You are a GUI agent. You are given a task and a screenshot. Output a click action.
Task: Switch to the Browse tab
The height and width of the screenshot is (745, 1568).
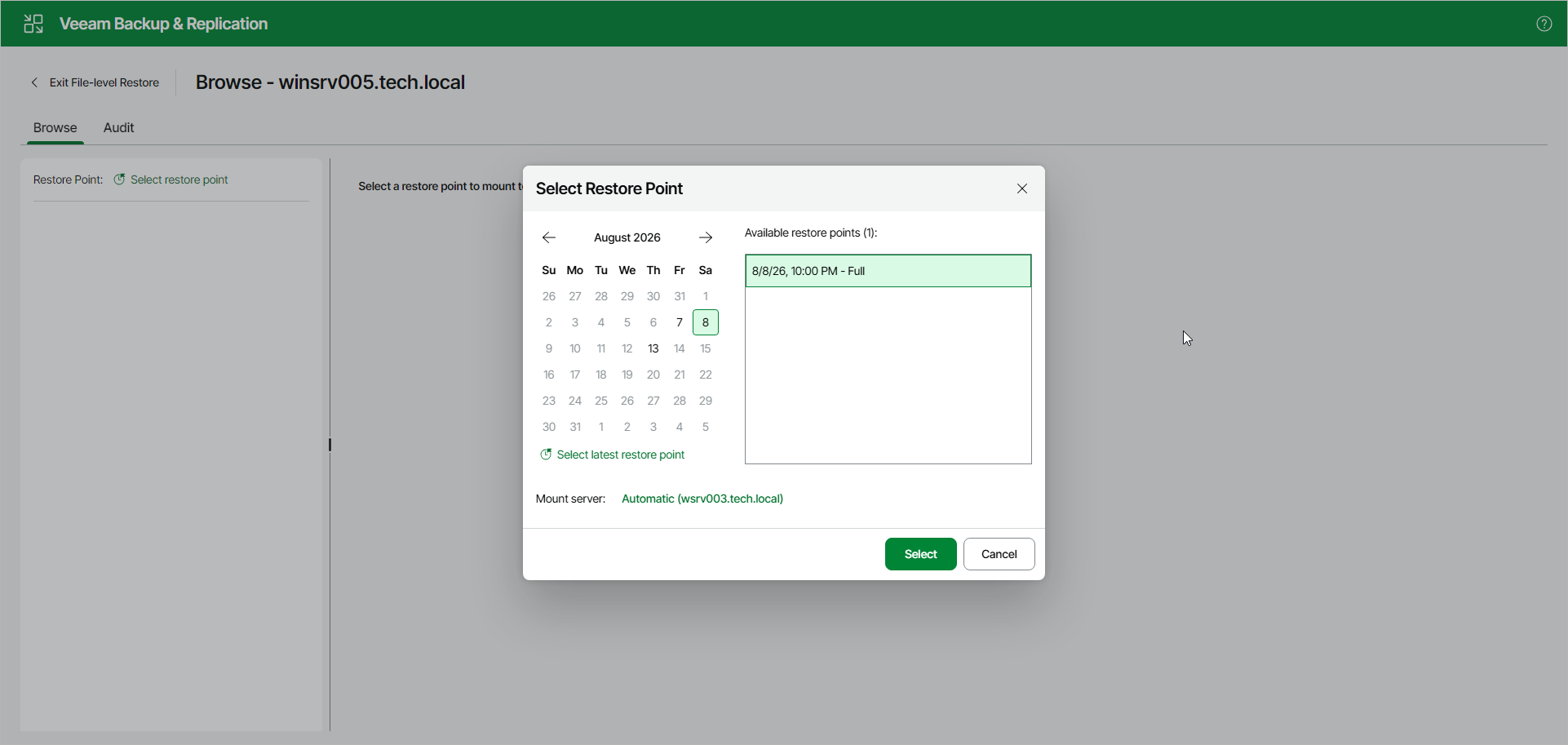click(x=55, y=127)
